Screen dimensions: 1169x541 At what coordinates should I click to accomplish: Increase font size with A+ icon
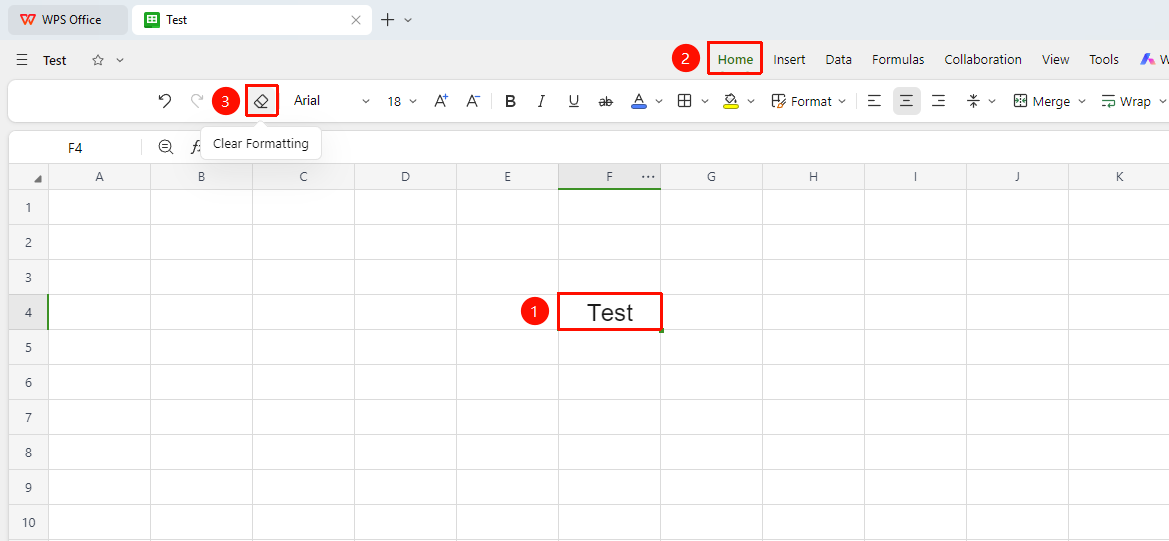[x=441, y=101]
